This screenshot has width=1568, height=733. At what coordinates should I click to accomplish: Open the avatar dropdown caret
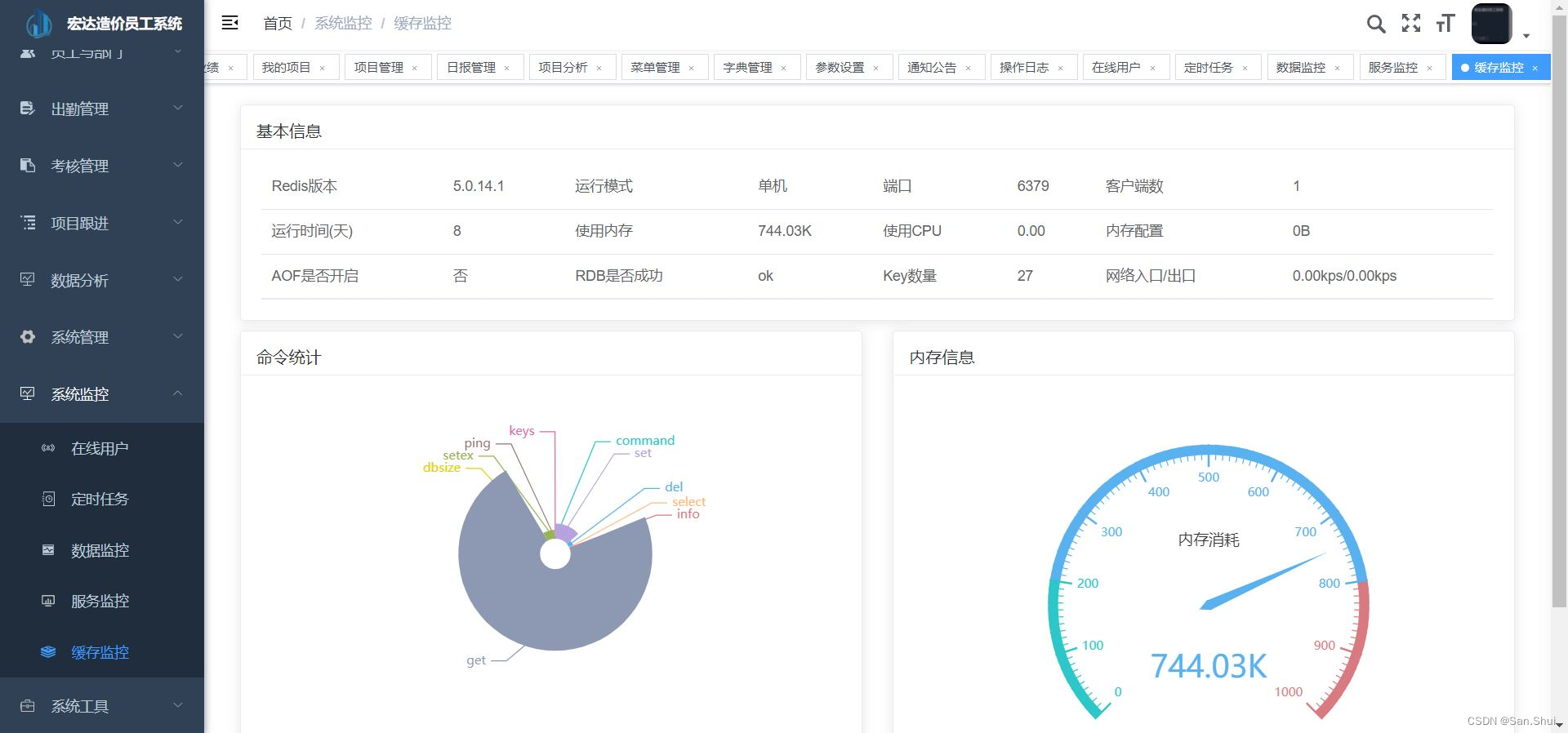(1526, 36)
